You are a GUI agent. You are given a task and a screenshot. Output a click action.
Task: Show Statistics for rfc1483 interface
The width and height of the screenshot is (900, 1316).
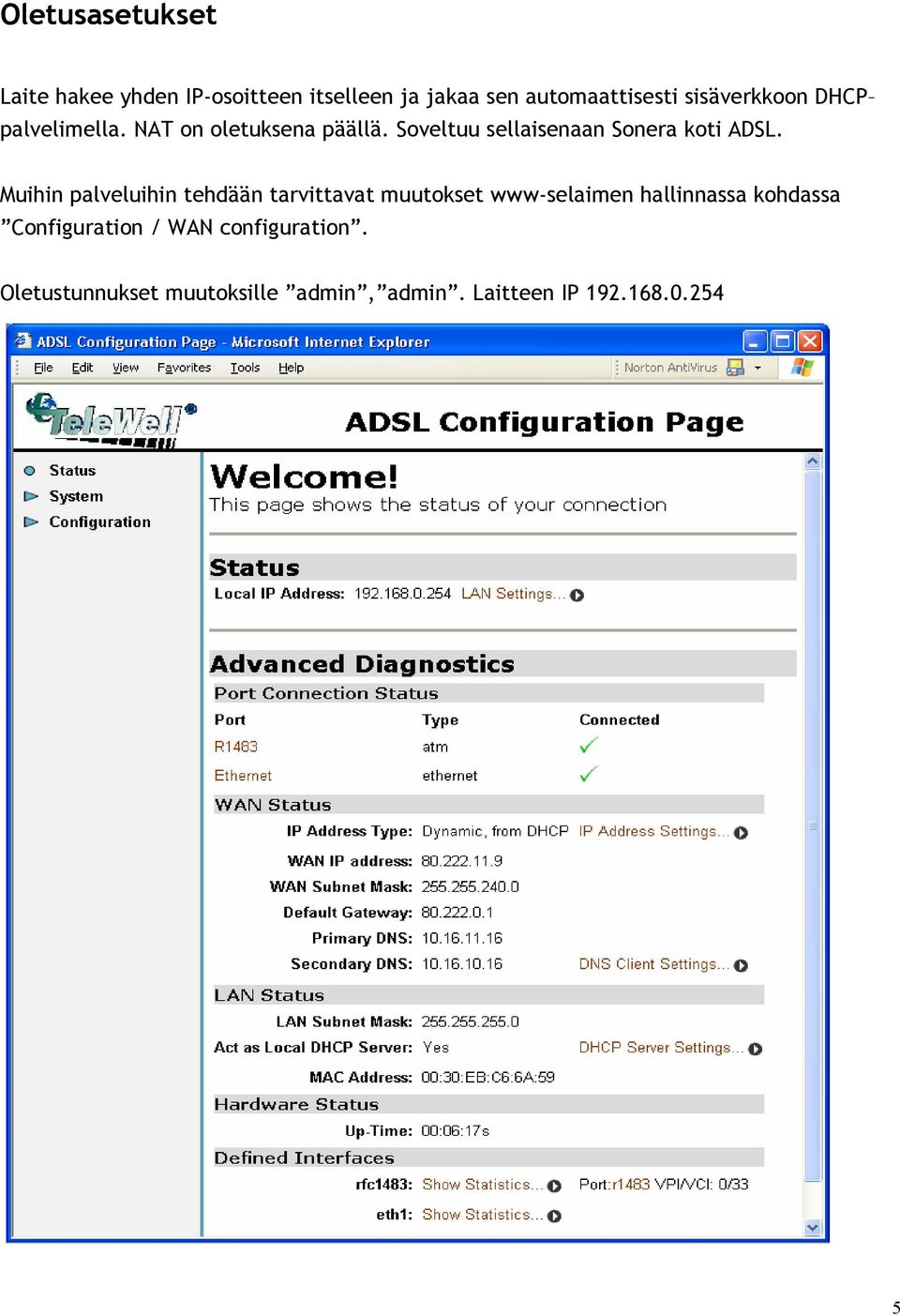[482, 1185]
